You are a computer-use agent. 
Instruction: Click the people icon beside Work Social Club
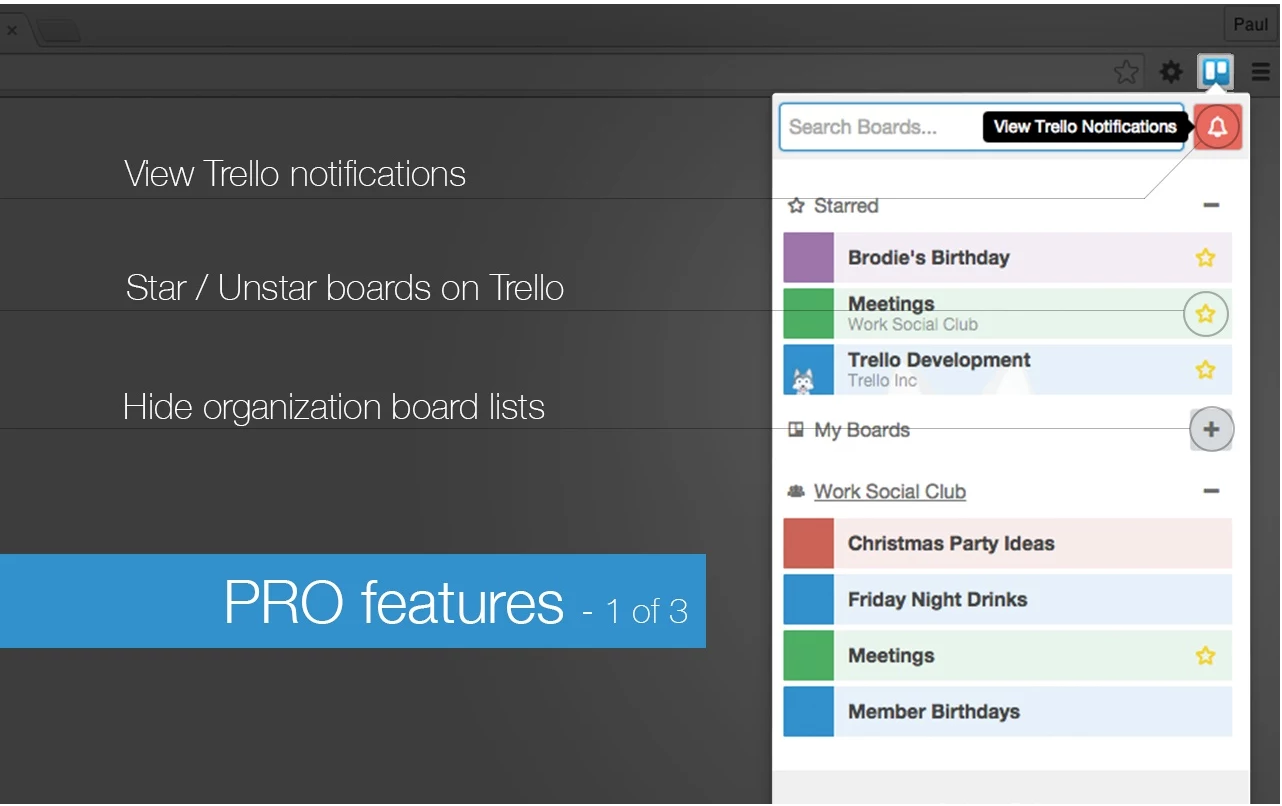(x=795, y=491)
